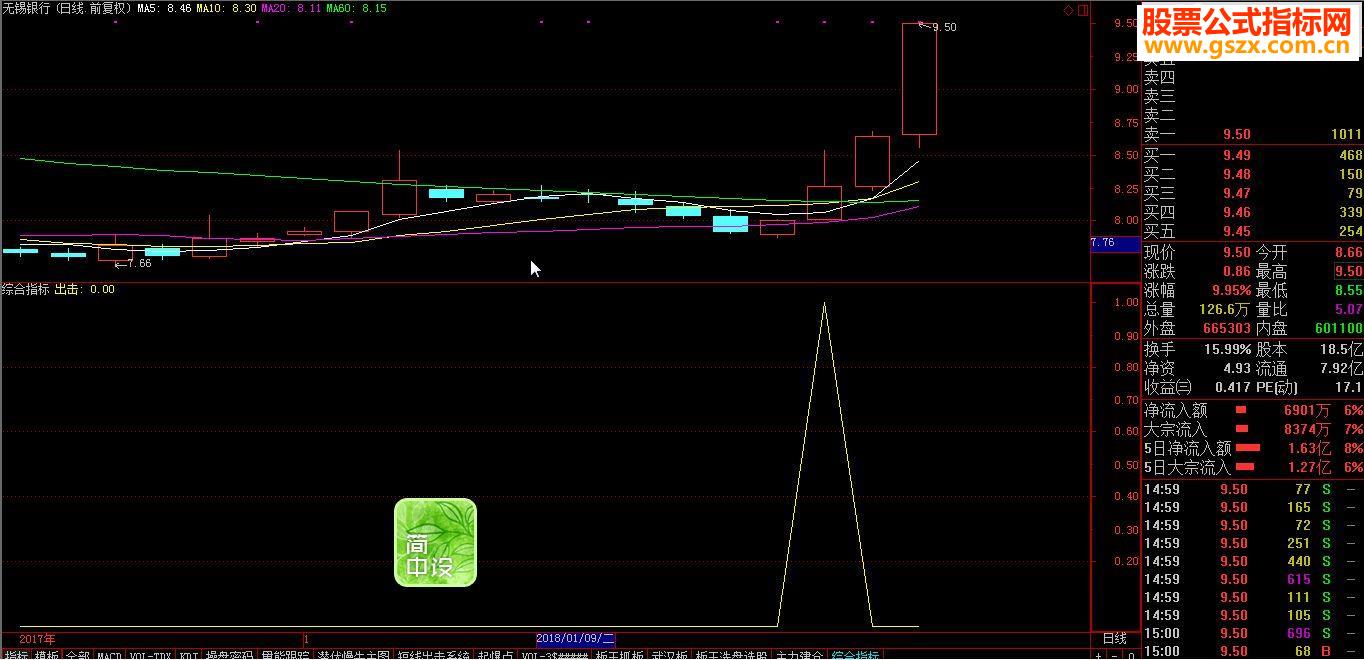The height and width of the screenshot is (660, 1364).
Task: Click the 外盘 665303 value
Action: (x=1227, y=329)
